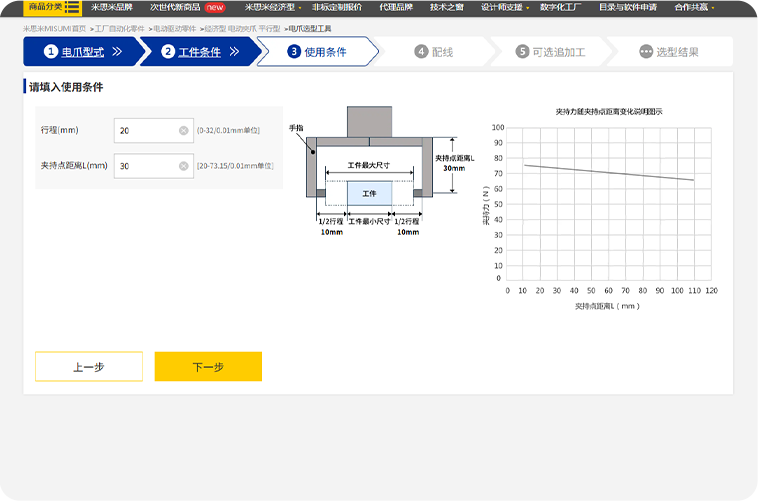Go to the 电爪型式 step tab
Image resolution: width=759 pixels, height=501 pixels.
(83, 52)
